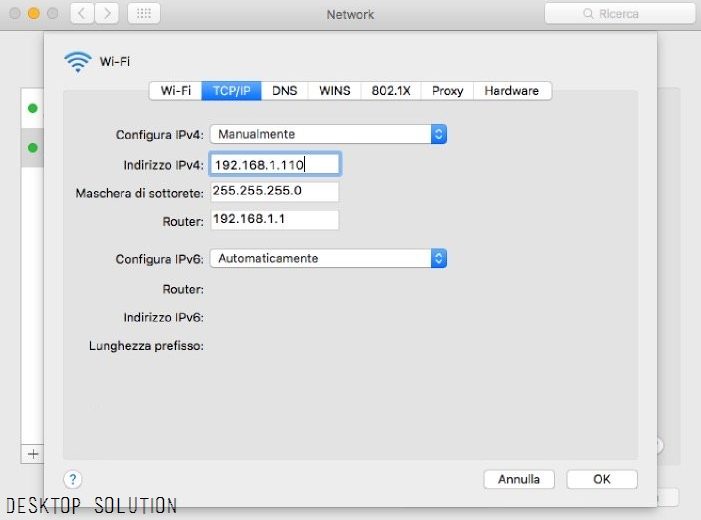Click the Wi-Fi signal icon in panel header
This screenshot has width=701, height=520.
pos(78,62)
